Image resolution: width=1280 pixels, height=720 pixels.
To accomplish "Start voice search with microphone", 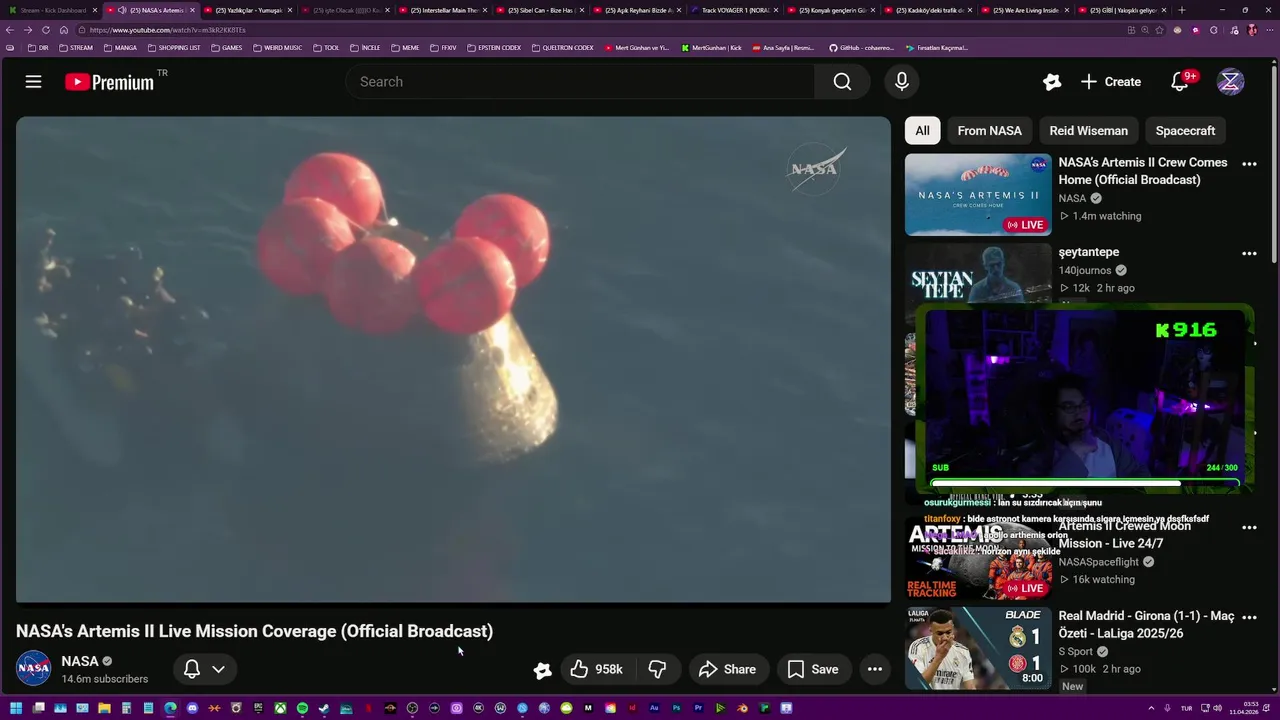I will tap(902, 82).
